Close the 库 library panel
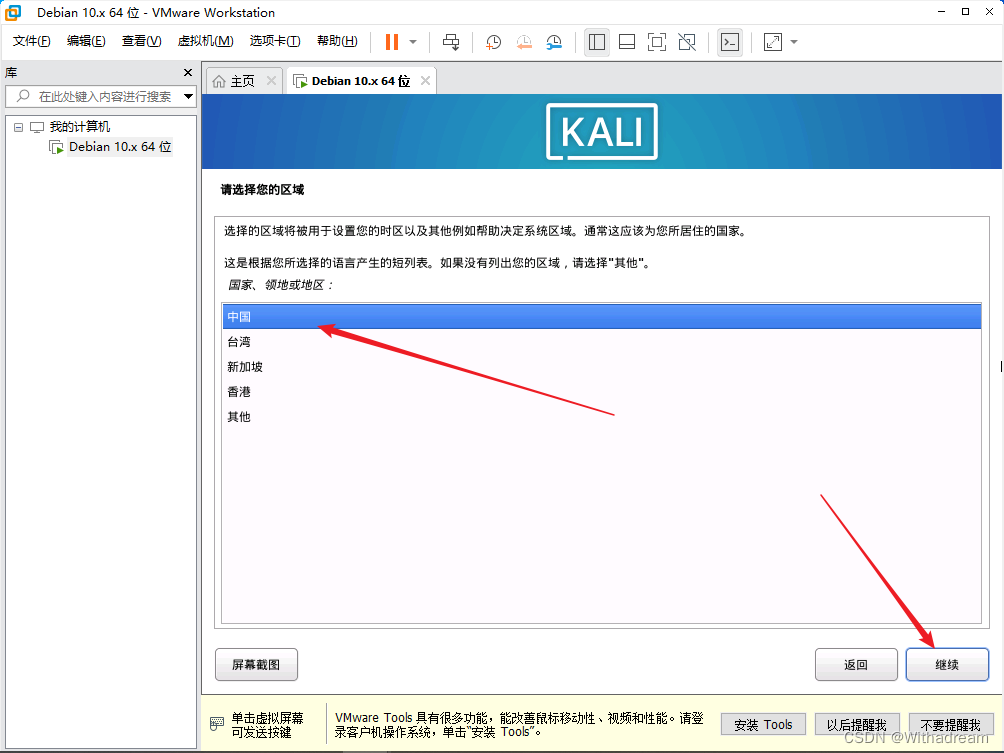This screenshot has height=753, width=1004. pos(188,72)
